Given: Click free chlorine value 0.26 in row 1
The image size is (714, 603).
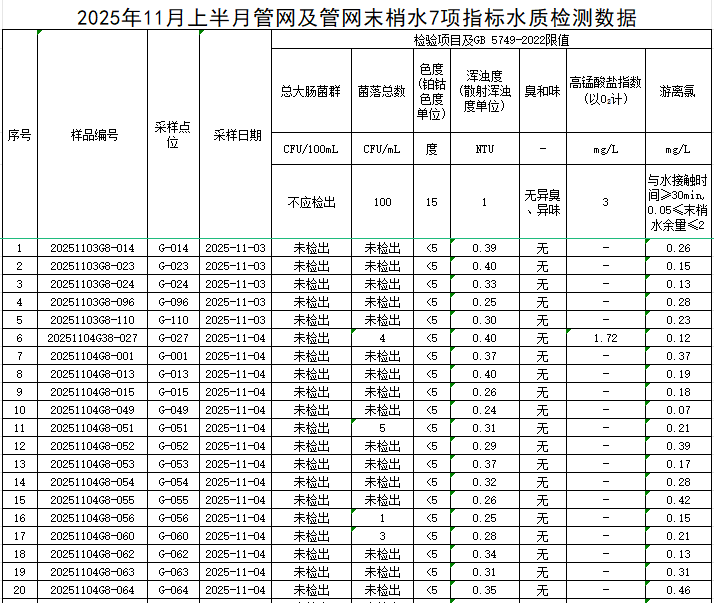Looking at the screenshot, I should click(678, 248).
